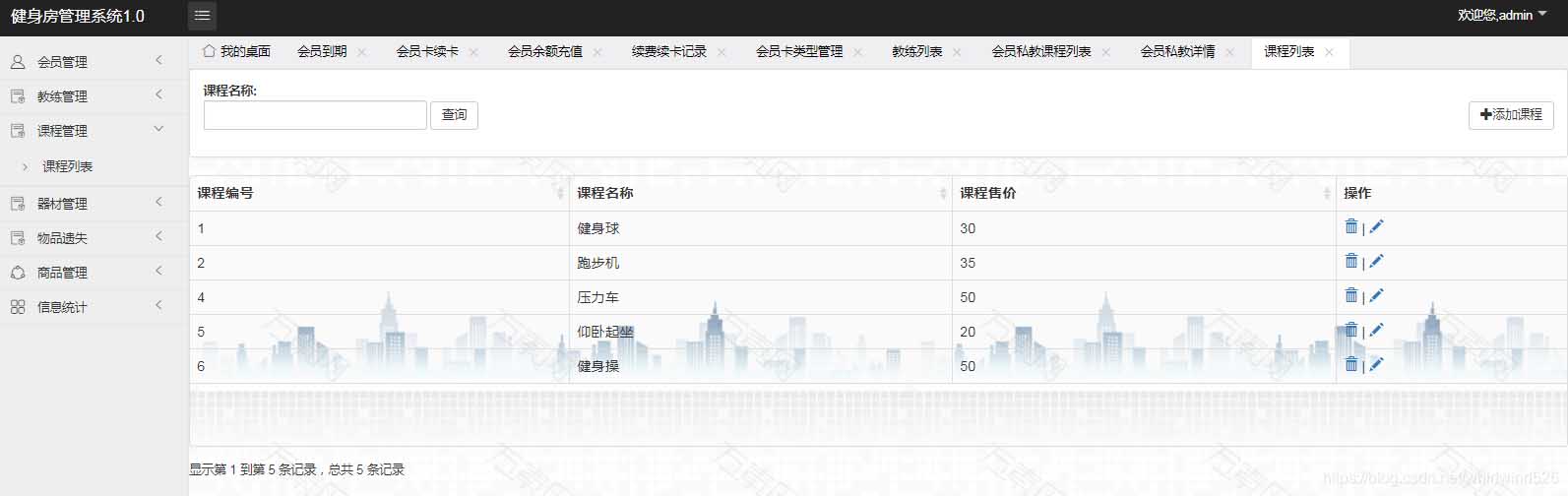
Task: Sort by 课程编号 column arrows
Action: 560,194
